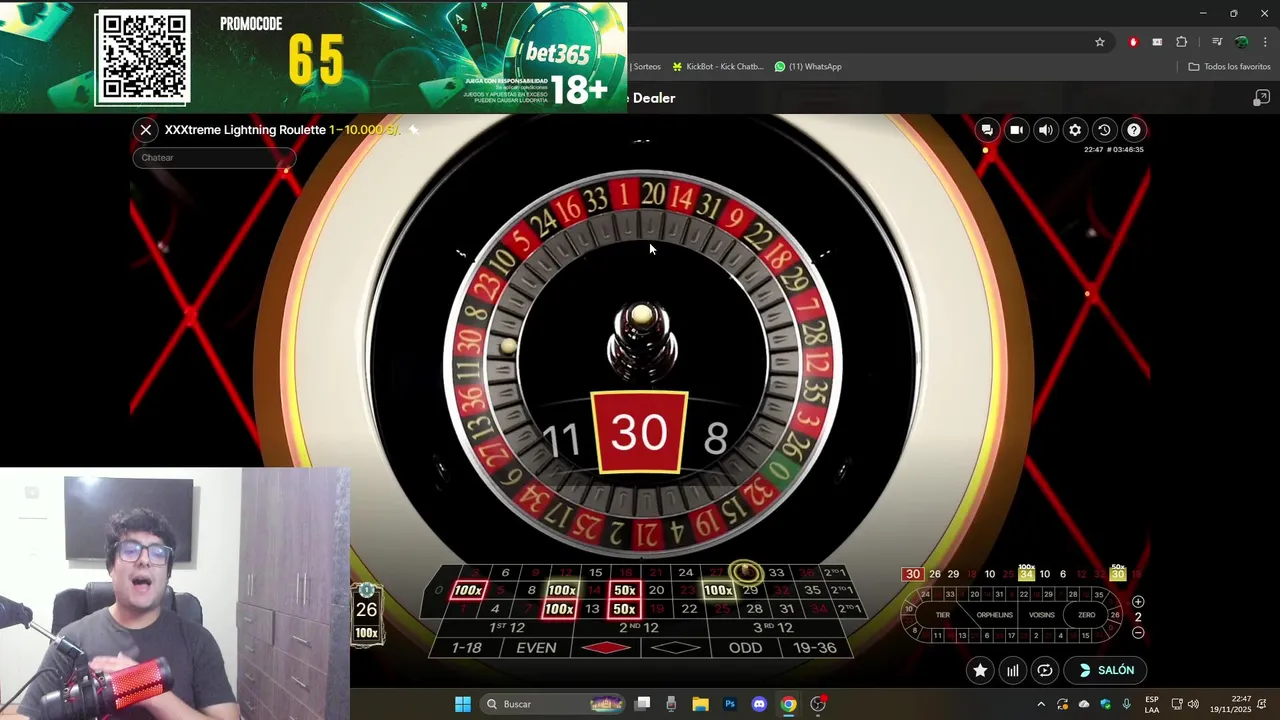1280x720 pixels.
Task: Place chip on number 33
Action: (776, 573)
